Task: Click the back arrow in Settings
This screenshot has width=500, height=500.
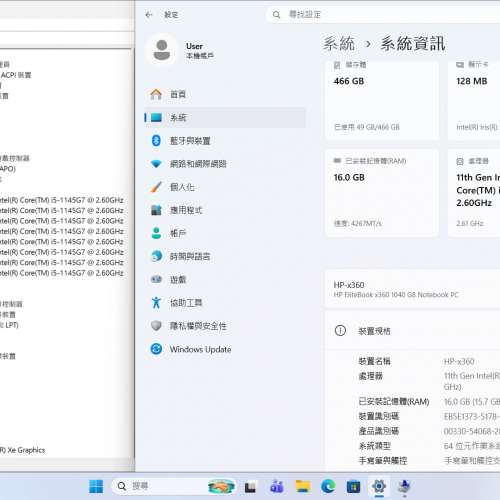Action: [x=149, y=15]
